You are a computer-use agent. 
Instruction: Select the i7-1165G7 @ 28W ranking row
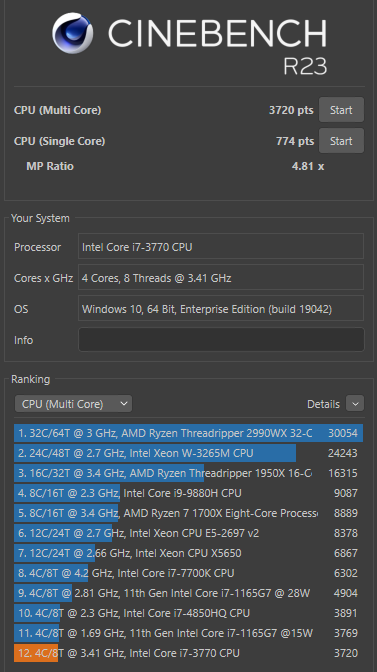tap(188, 593)
